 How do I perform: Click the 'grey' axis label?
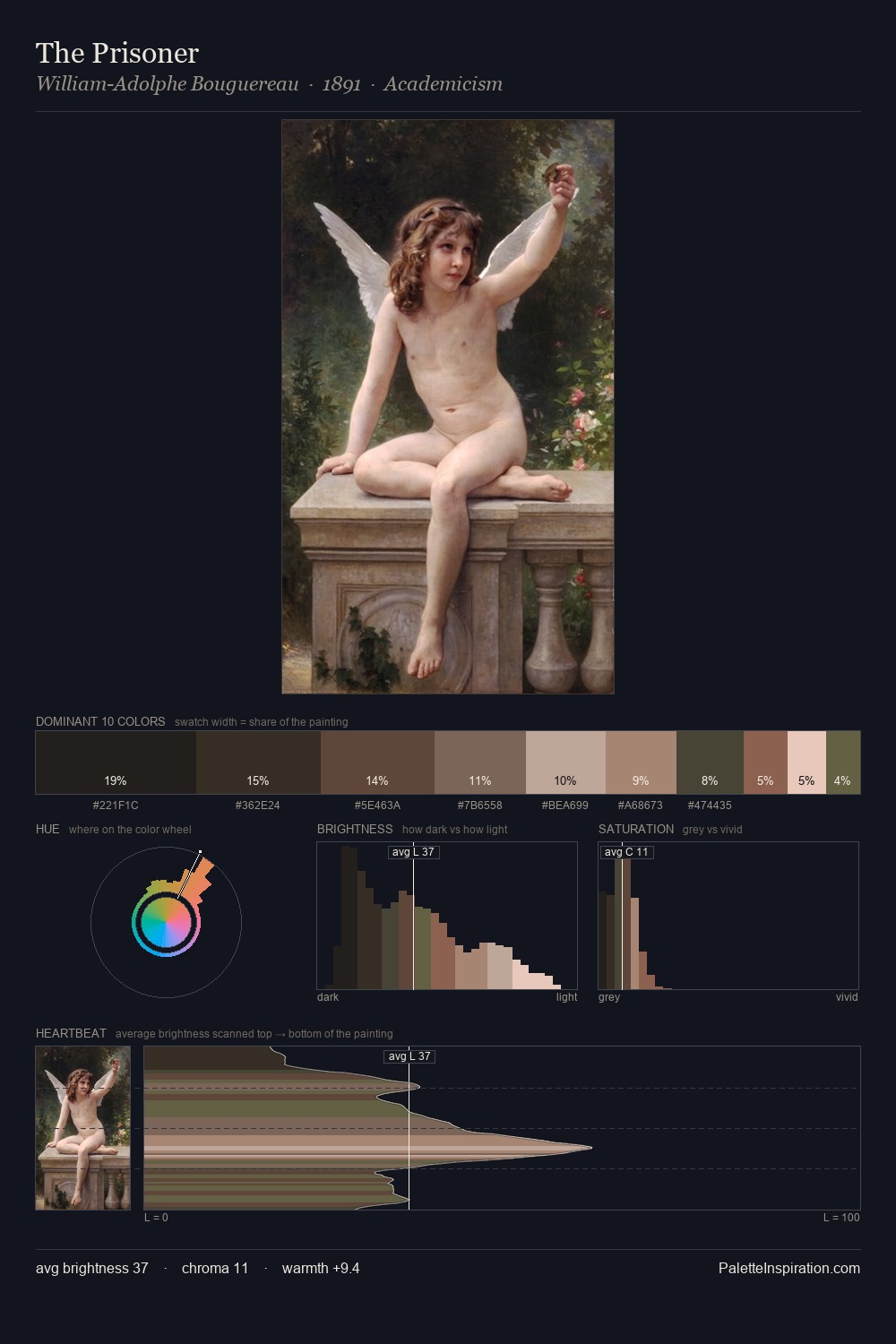tap(609, 997)
